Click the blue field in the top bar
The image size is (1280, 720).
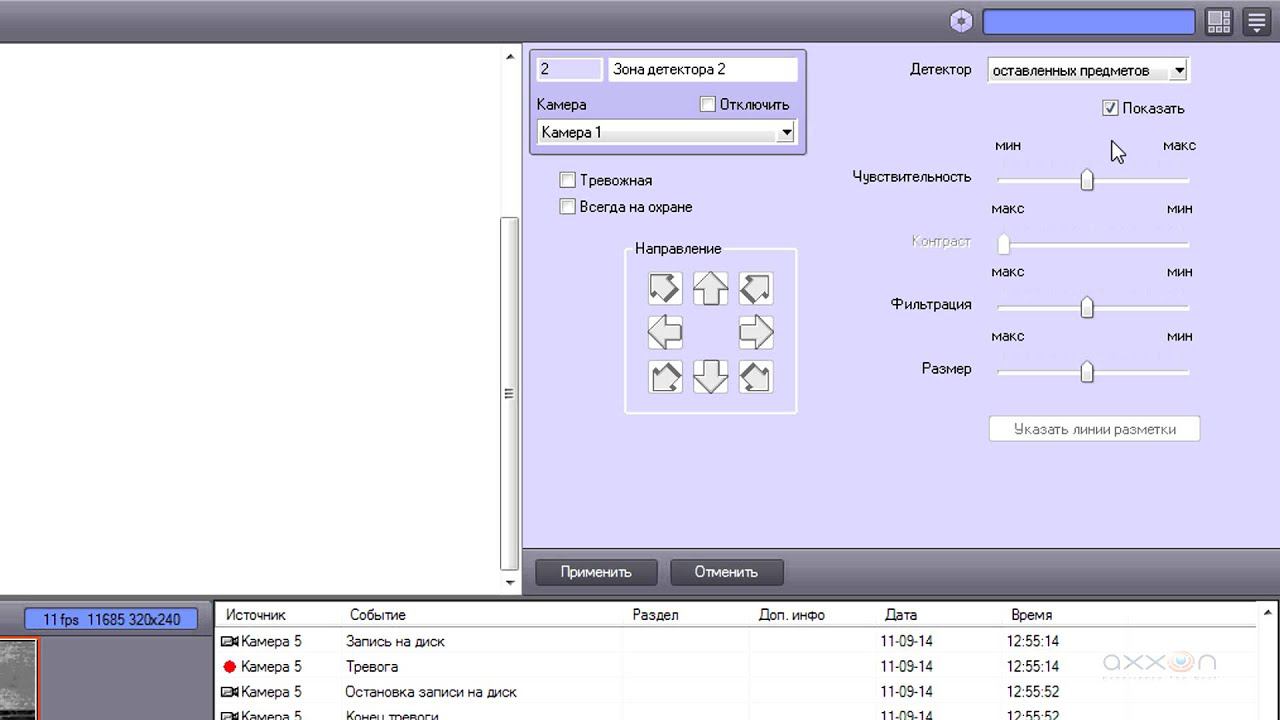click(x=1089, y=21)
